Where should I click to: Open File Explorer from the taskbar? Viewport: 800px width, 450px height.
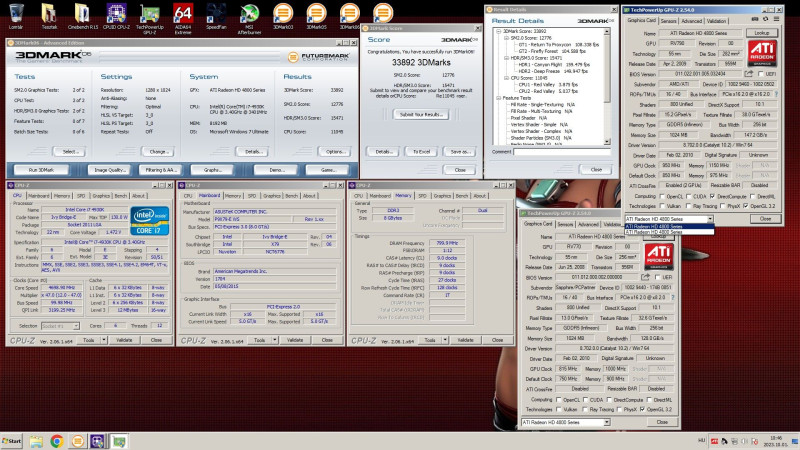pos(36,441)
